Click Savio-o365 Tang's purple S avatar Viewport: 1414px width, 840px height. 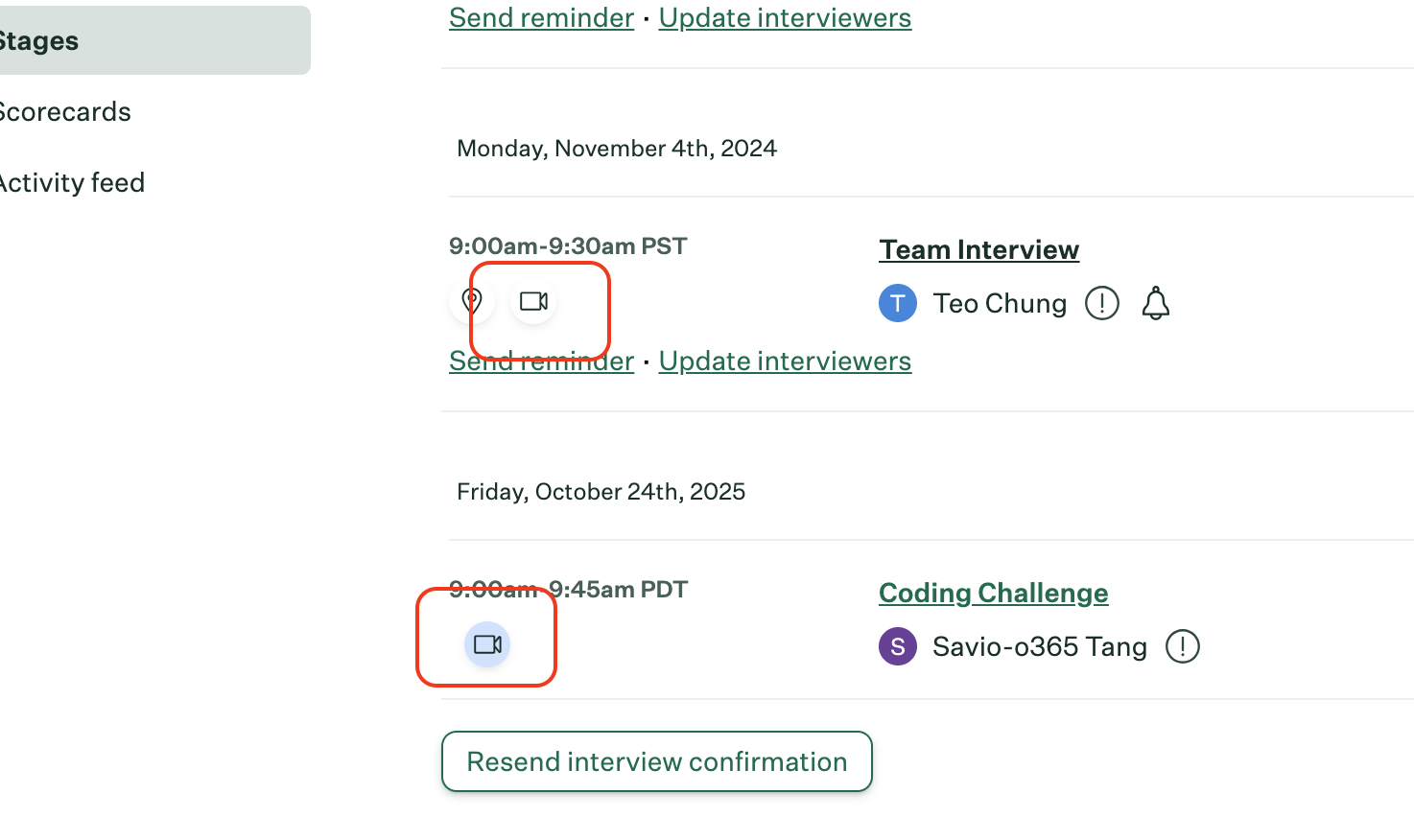pyautogui.click(x=898, y=646)
